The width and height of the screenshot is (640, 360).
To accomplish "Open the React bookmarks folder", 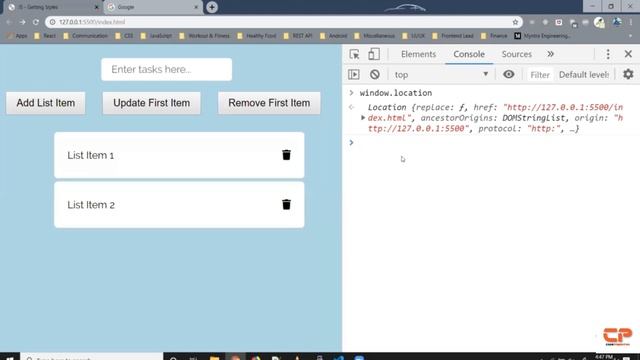I will click(45, 36).
